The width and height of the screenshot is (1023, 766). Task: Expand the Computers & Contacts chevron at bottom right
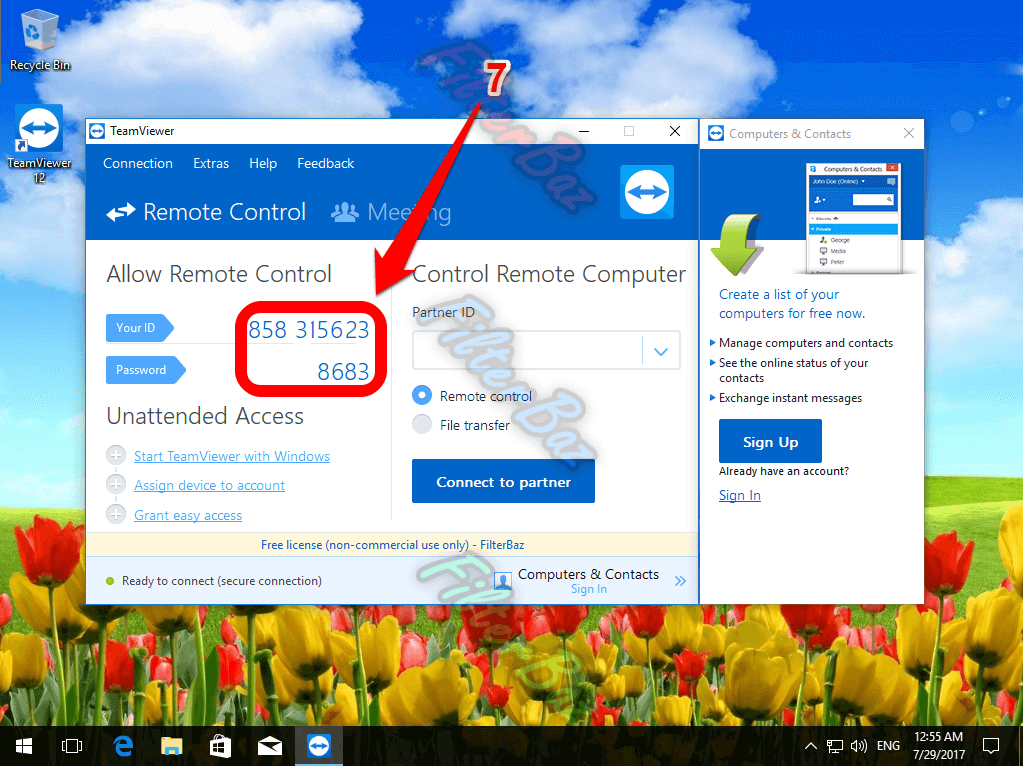(681, 580)
